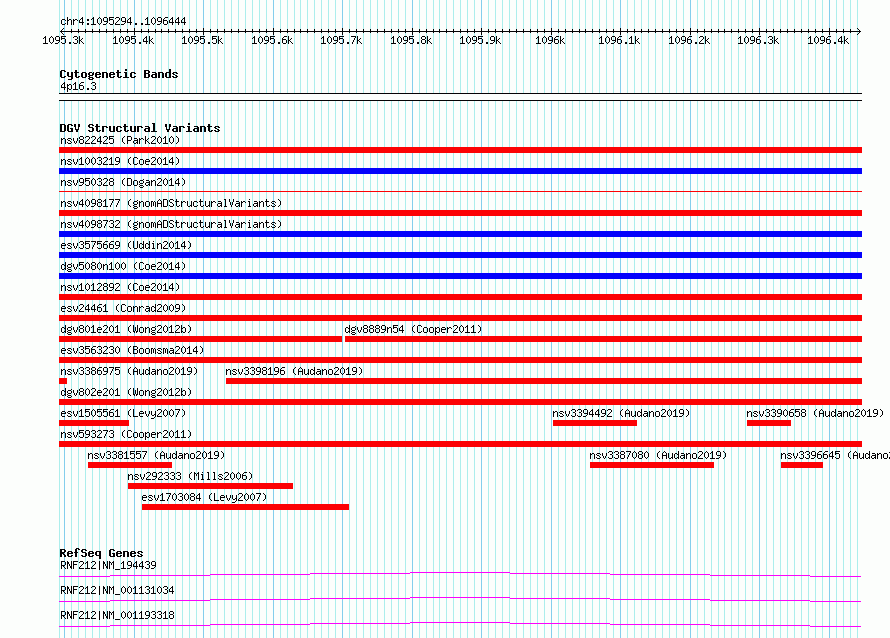Click the 1096k ruler tick label
This screenshot has height=638, width=890.
tap(550, 40)
